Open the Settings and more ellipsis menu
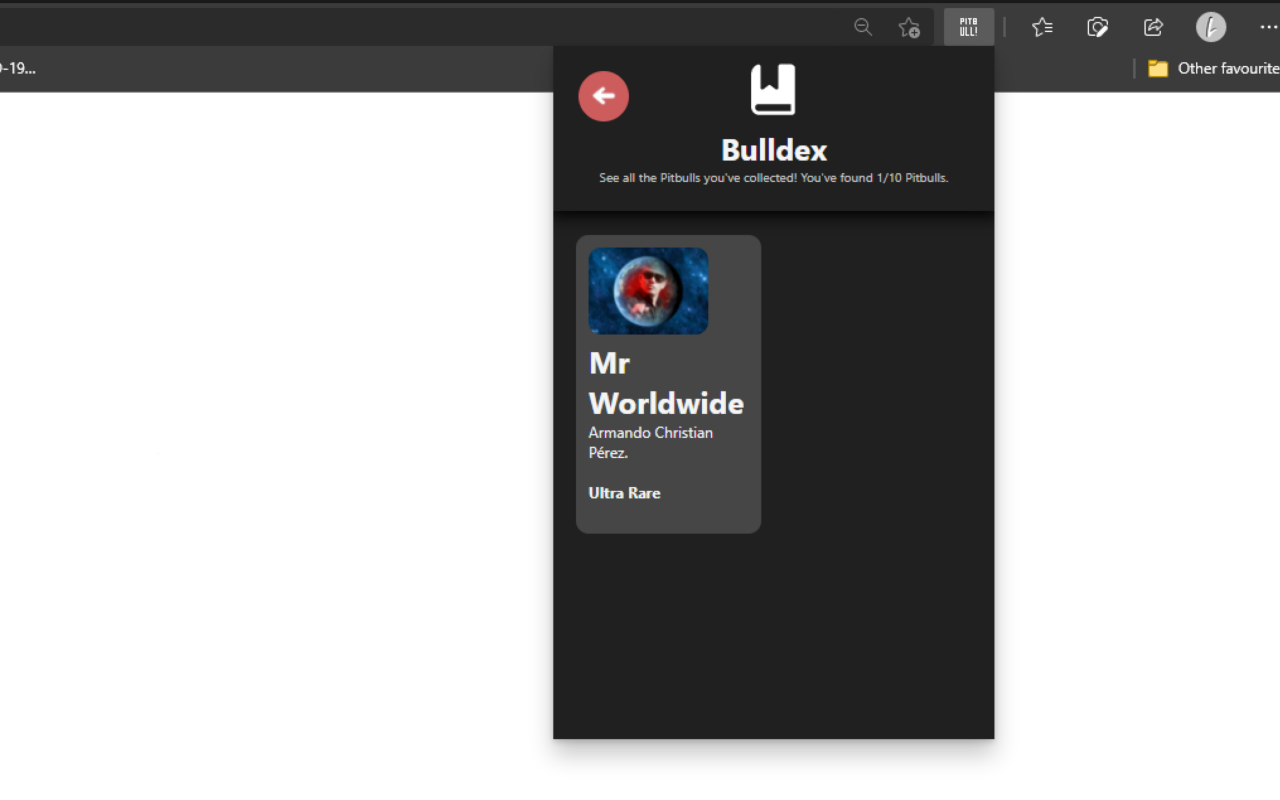This screenshot has width=1280, height=800. (x=1268, y=27)
